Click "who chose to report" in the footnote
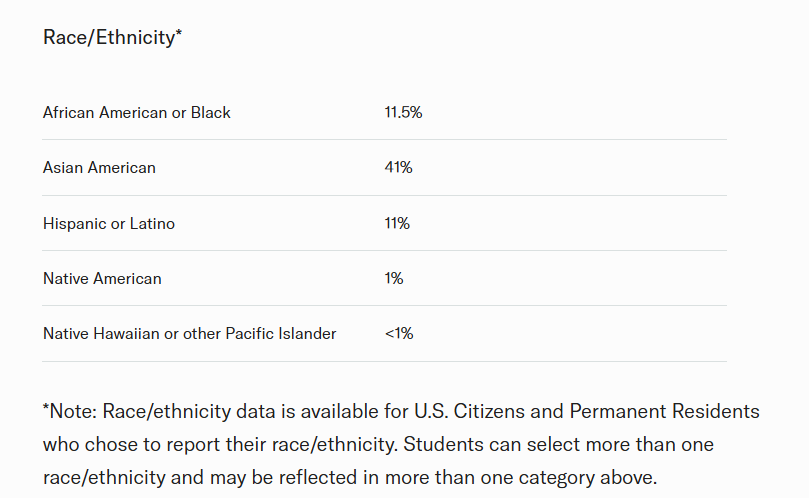 pos(126,444)
